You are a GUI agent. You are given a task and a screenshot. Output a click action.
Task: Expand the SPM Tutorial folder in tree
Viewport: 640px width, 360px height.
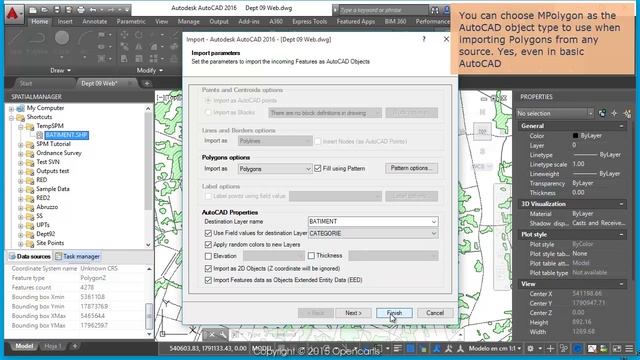coord(20,144)
